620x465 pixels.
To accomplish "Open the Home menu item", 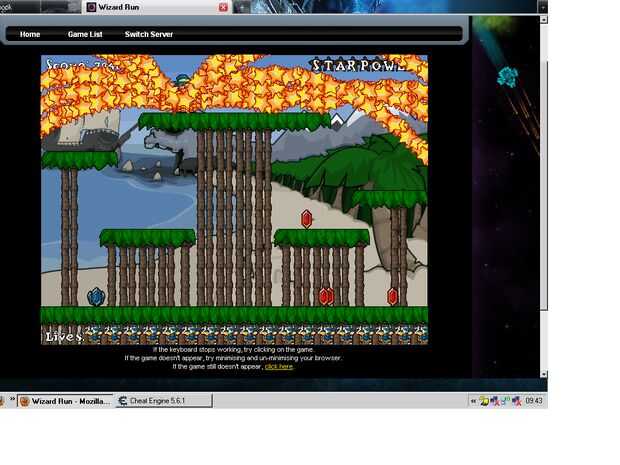I will tap(30, 34).
